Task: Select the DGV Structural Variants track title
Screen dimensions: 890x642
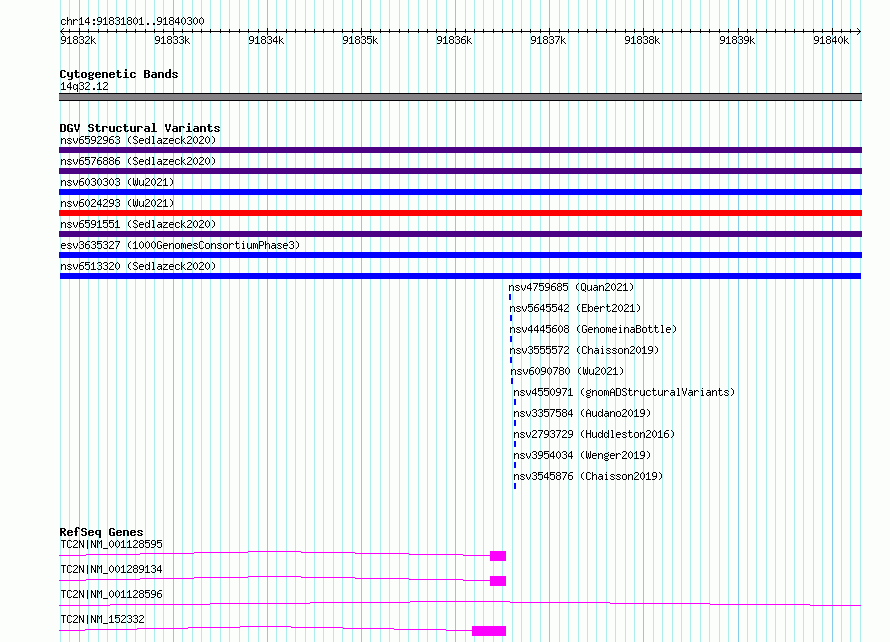Action: [140, 128]
